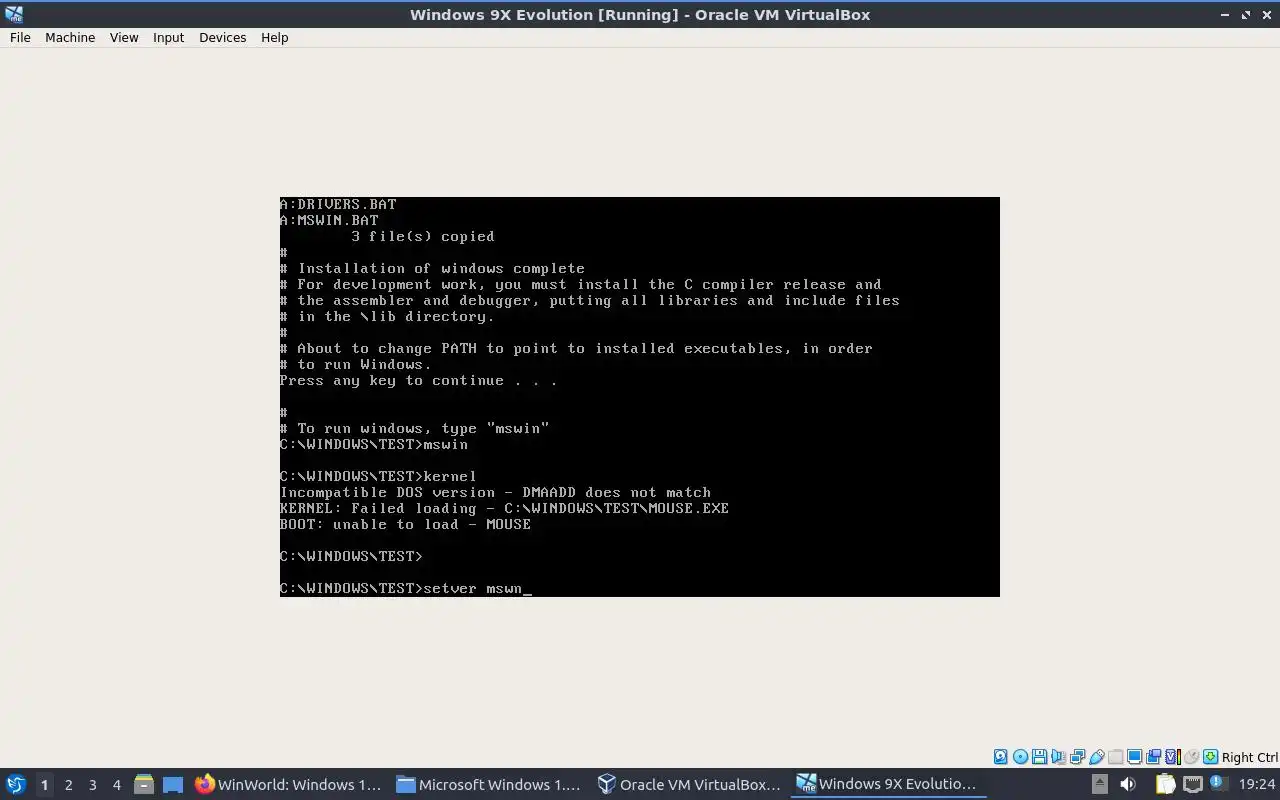Viewport: 1280px width, 800px height.
Task: Click the '3 file(s) copied' line
Action: (422, 236)
